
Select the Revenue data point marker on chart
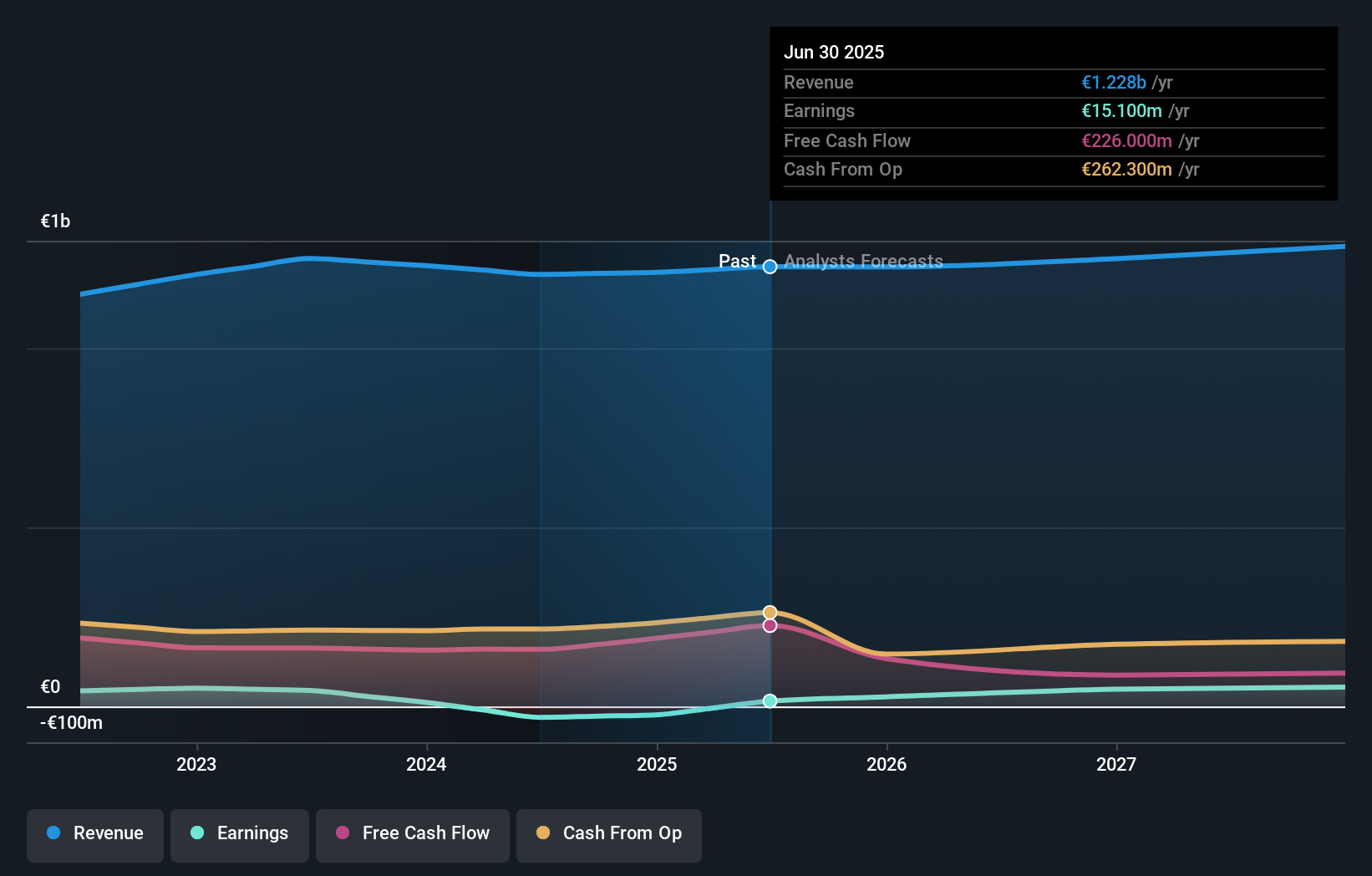point(770,267)
